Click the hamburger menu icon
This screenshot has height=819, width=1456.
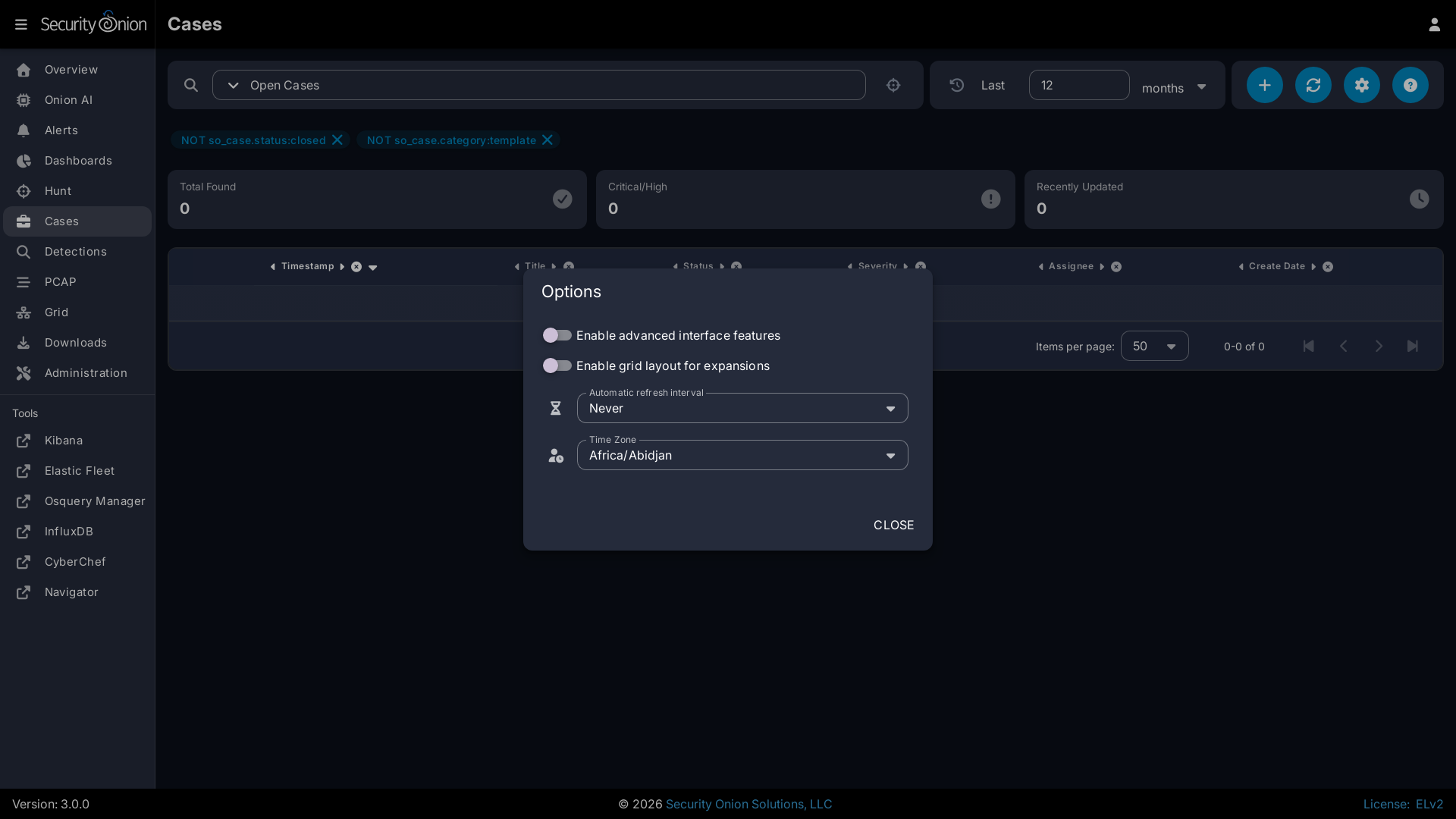point(20,24)
